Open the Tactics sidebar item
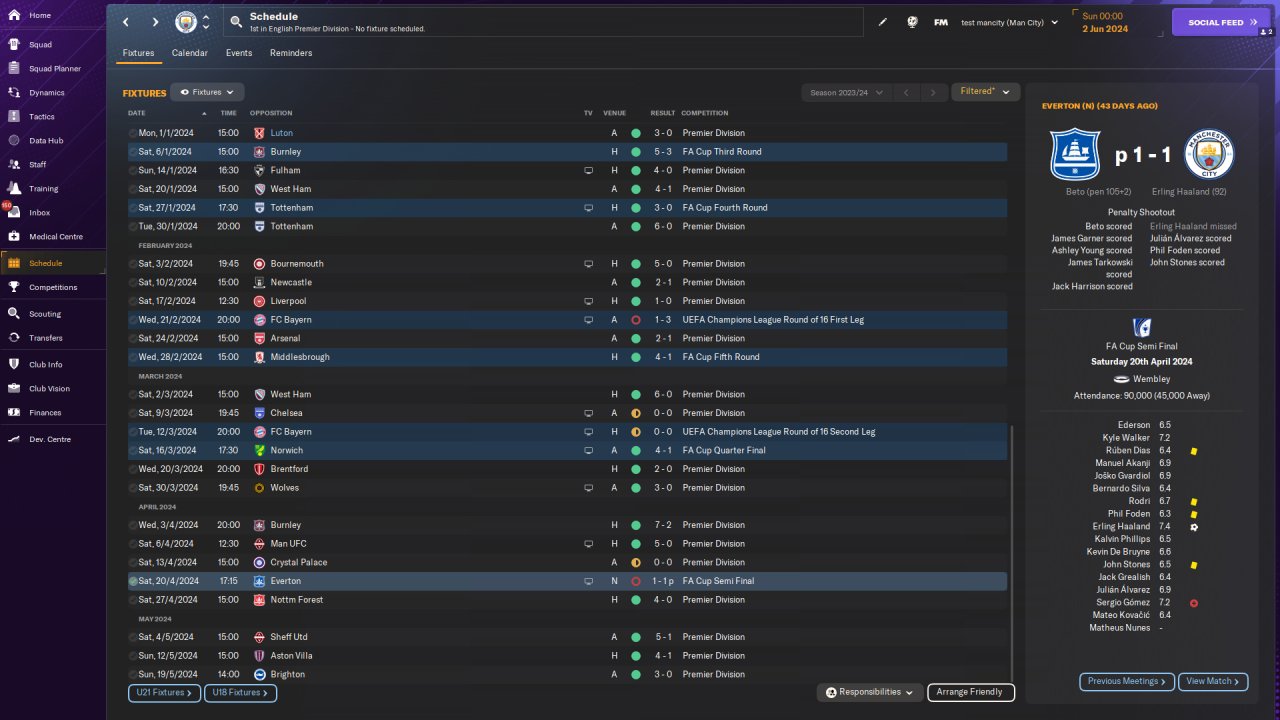 point(53,117)
